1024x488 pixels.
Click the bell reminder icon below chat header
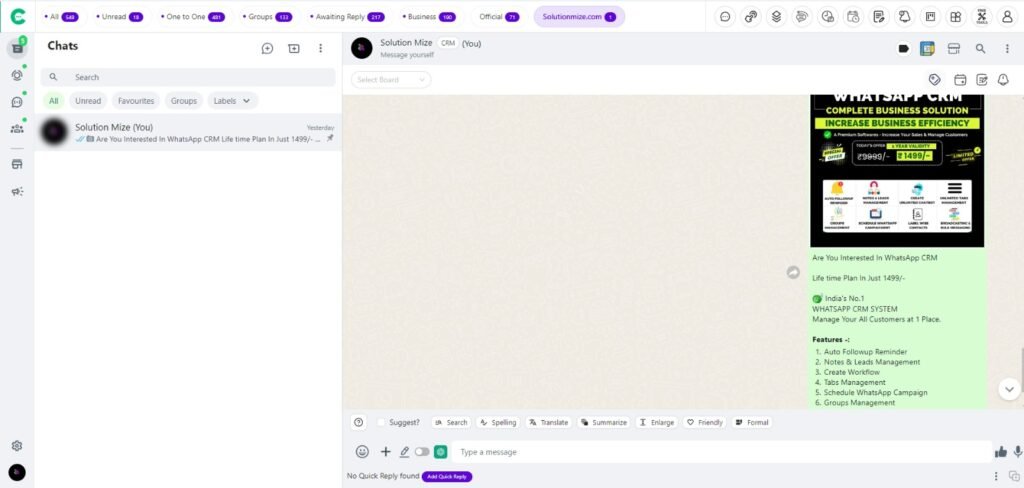click(x=1003, y=80)
